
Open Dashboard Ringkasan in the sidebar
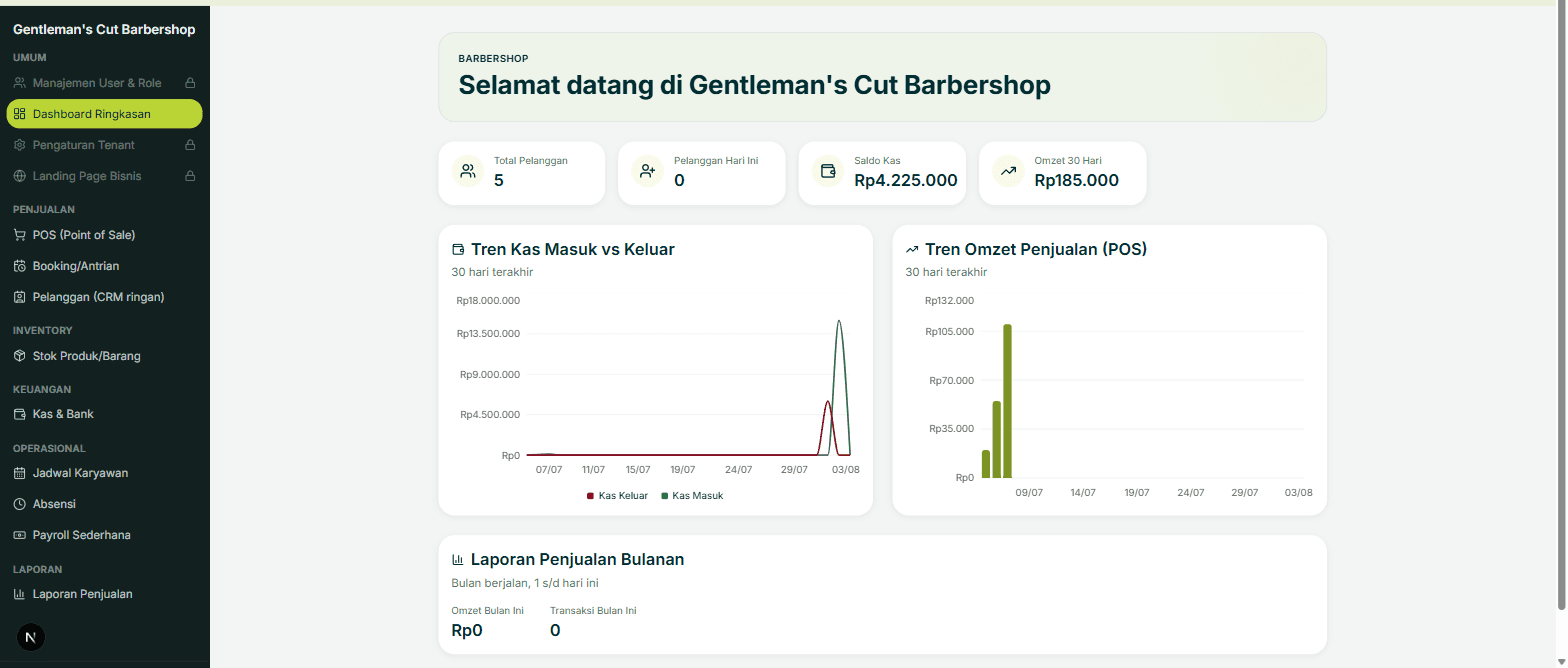(104, 114)
